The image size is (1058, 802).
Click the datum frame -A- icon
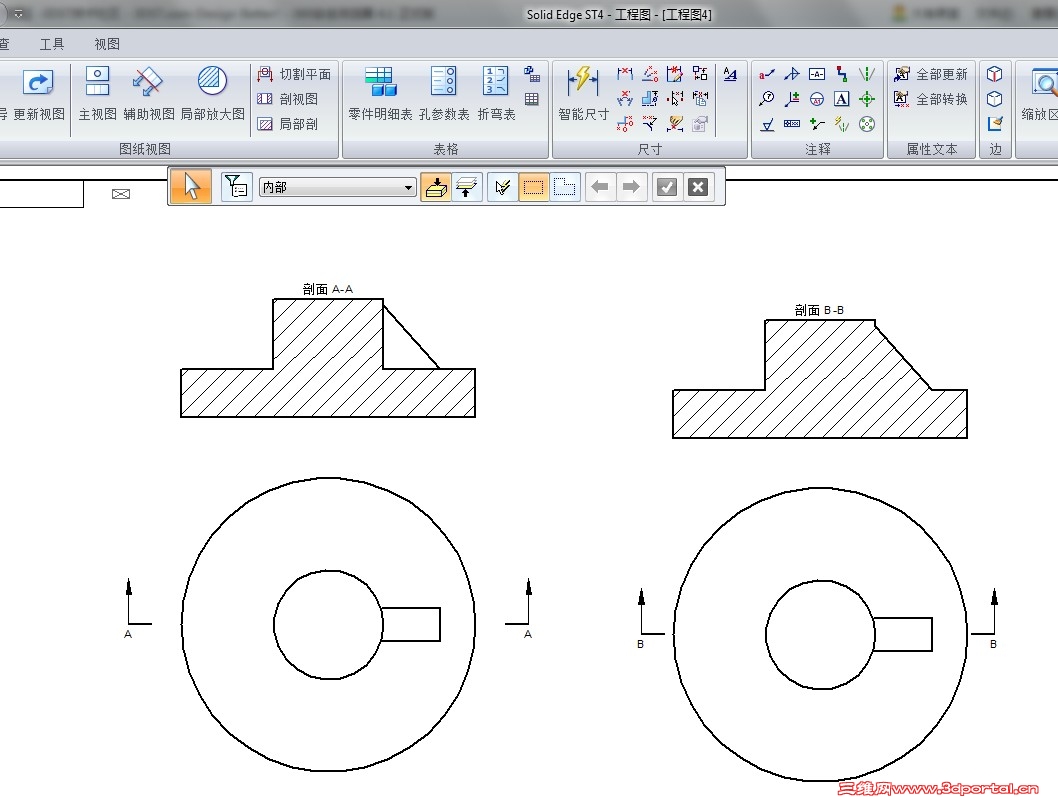(x=816, y=74)
